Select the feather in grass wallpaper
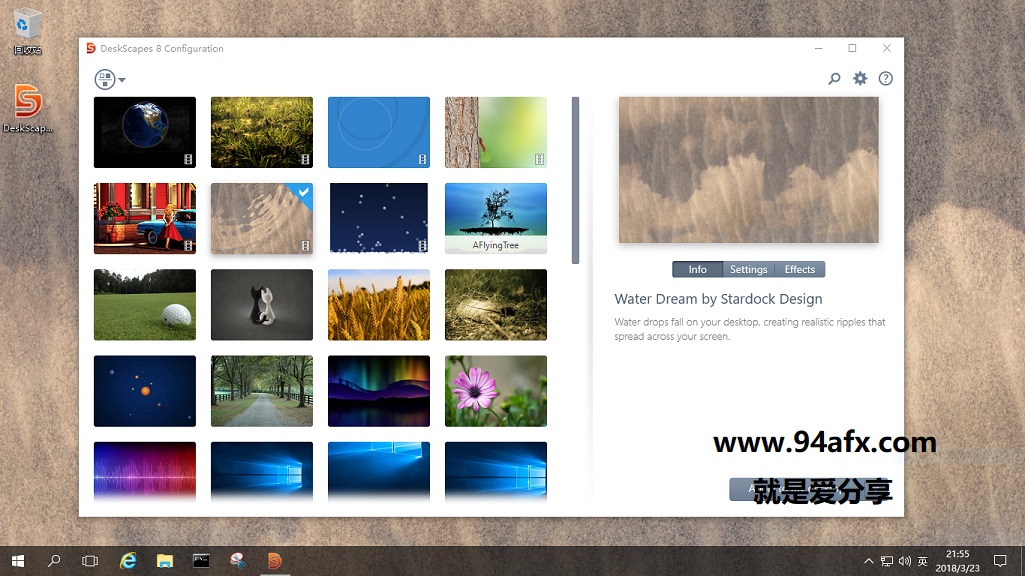The image size is (1025, 576). pyautogui.click(x=496, y=305)
